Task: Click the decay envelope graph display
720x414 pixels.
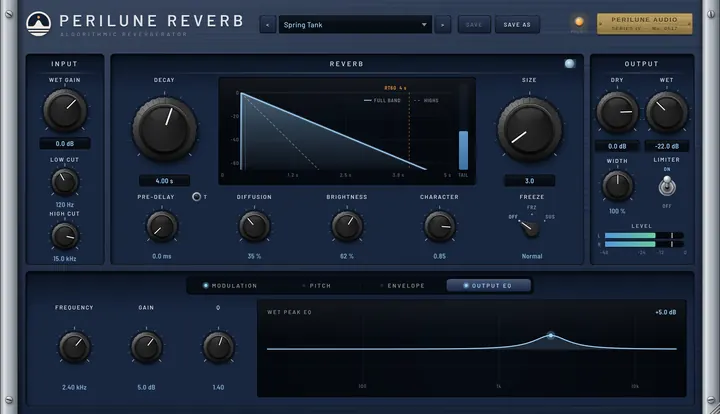Action: [x=347, y=131]
